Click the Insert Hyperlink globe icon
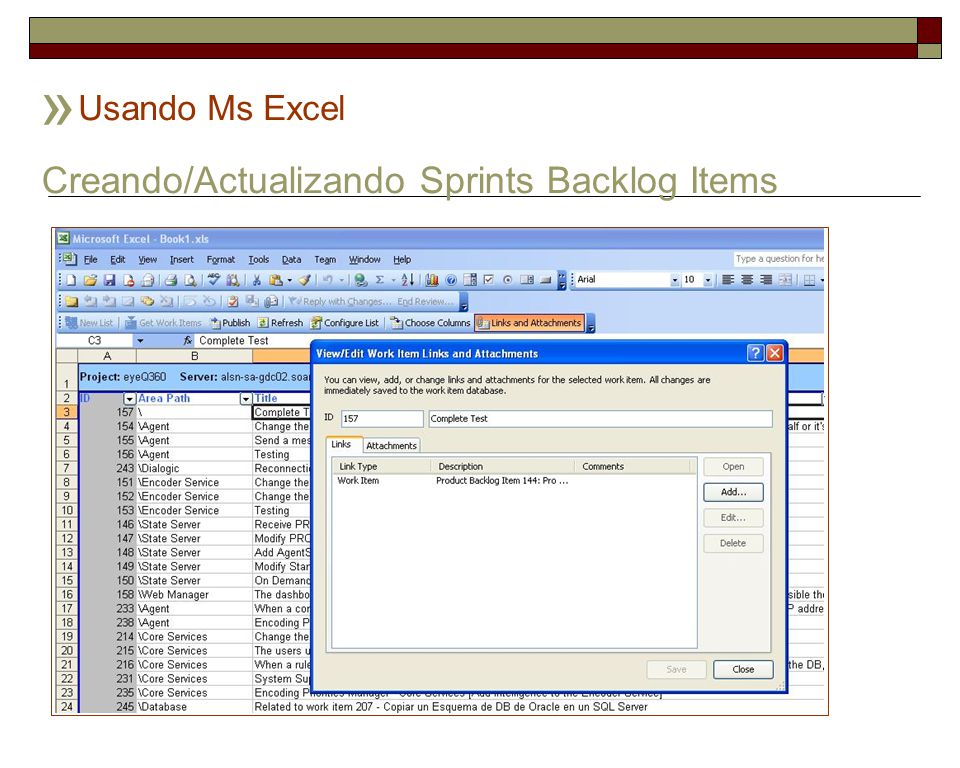960x768 pixels. tap(361, 280)
